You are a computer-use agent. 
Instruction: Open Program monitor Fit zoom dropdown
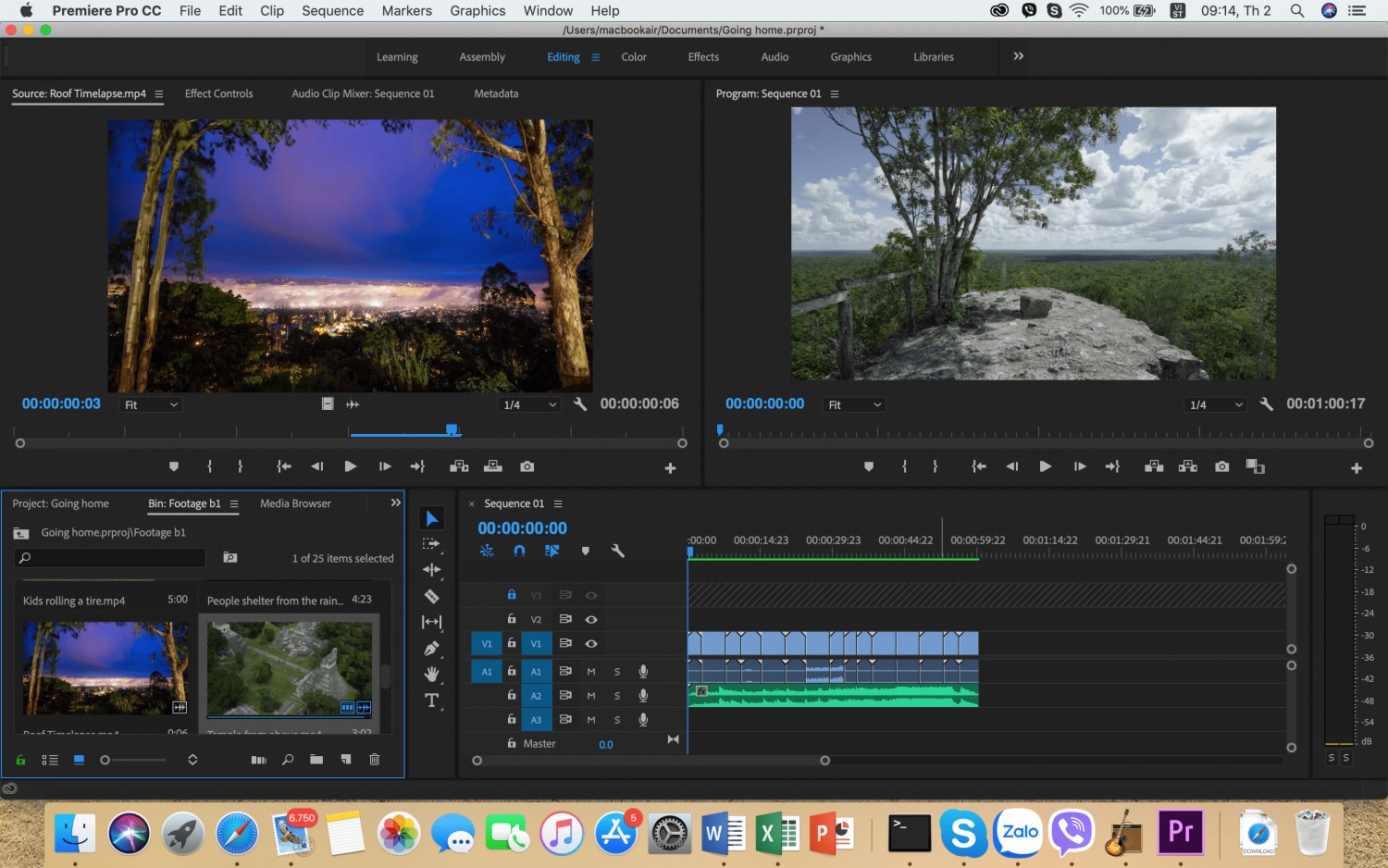[x=854, y=404]
